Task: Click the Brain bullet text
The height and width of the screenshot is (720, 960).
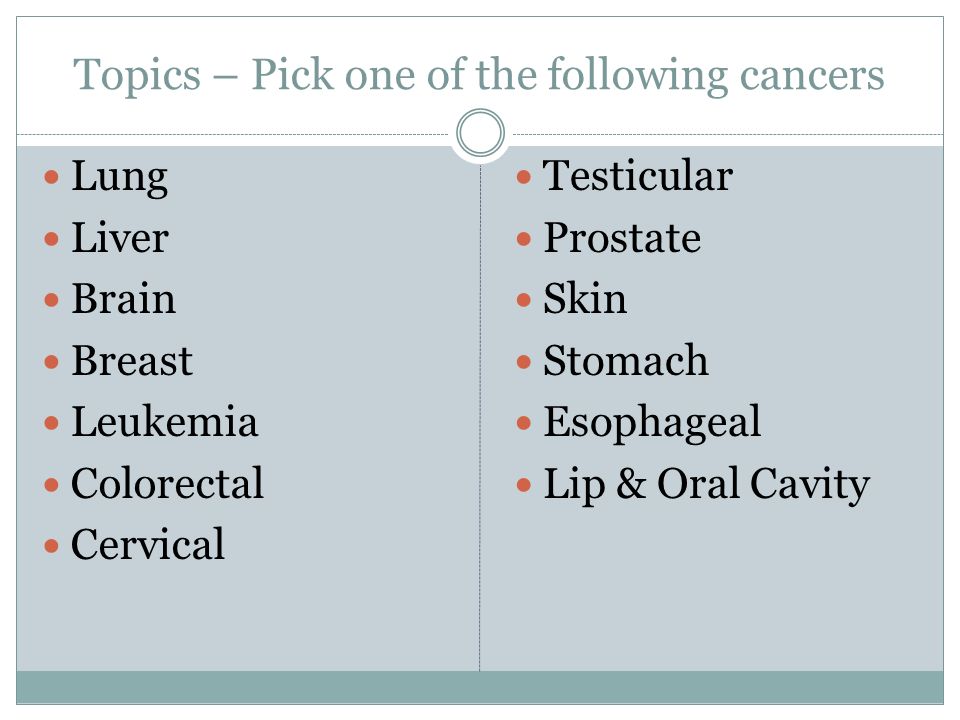Action: coord(124,299)
